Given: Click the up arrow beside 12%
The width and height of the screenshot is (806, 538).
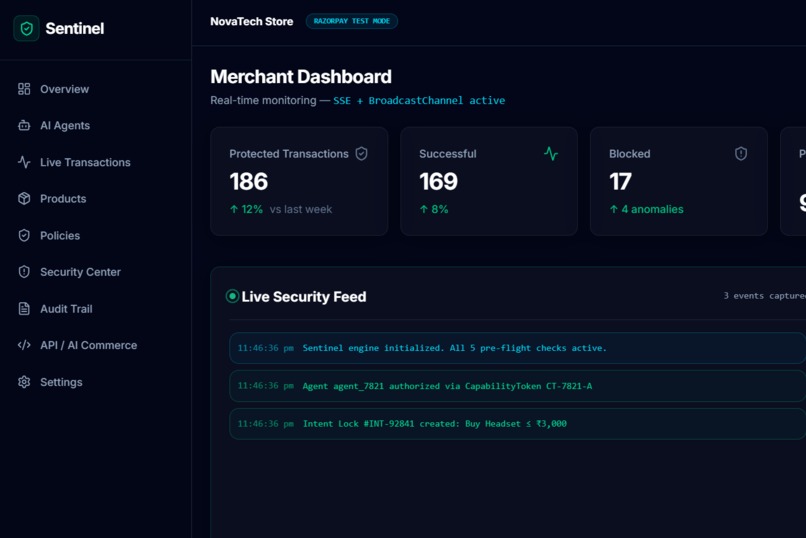Looking at the screenshot, I should (x=234, y=209).
